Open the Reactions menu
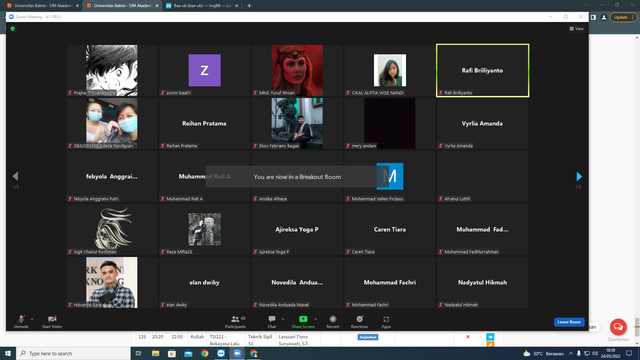The width and height of the screenshot is (640, 360). click(x=359, y=322)
